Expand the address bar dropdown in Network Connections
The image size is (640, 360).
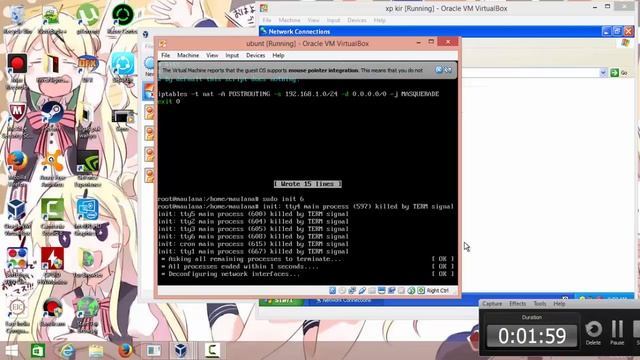coord(603,73)
